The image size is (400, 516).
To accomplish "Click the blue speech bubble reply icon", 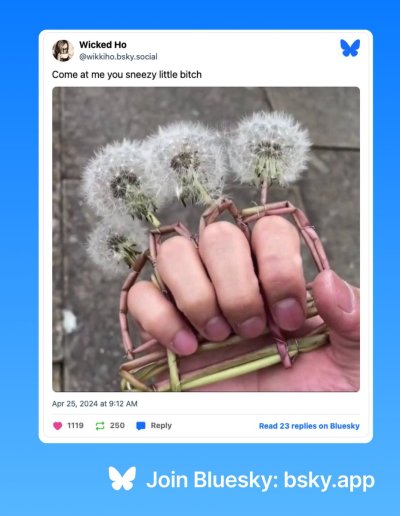I will tap(141, 426).
